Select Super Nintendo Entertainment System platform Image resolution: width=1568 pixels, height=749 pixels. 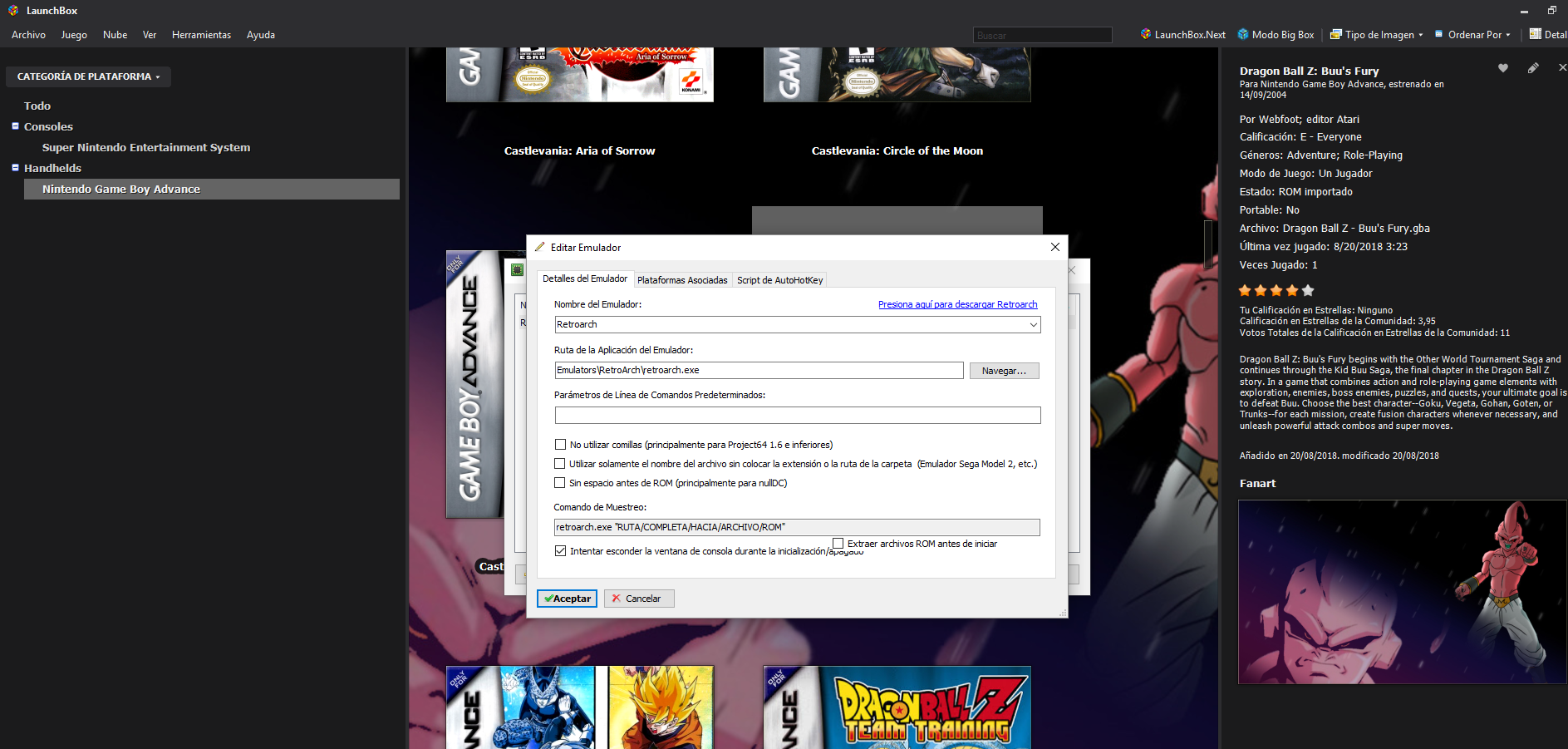click(146, 148)
